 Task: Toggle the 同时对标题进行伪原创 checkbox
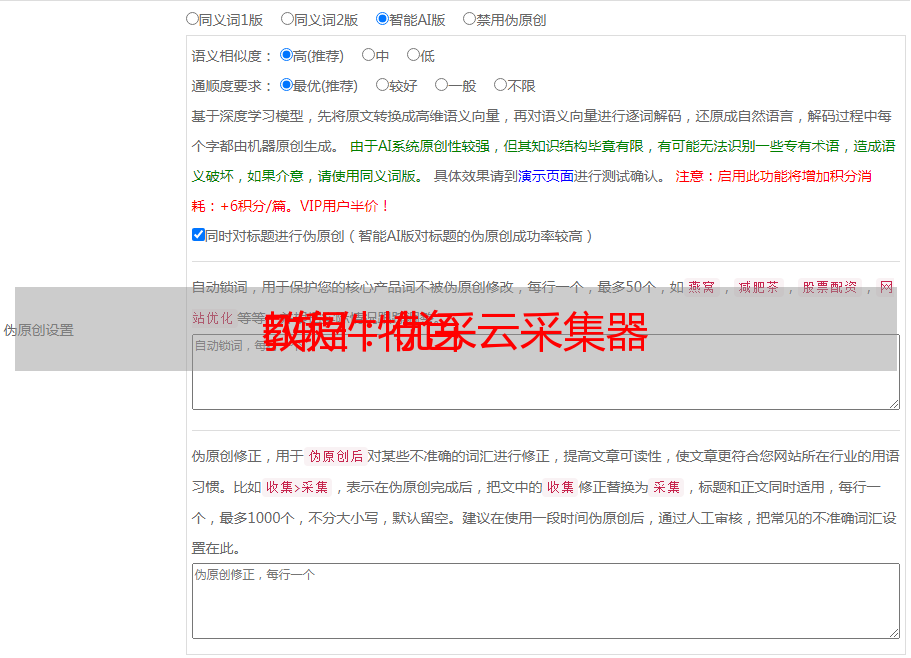click(x=198, y=235)
